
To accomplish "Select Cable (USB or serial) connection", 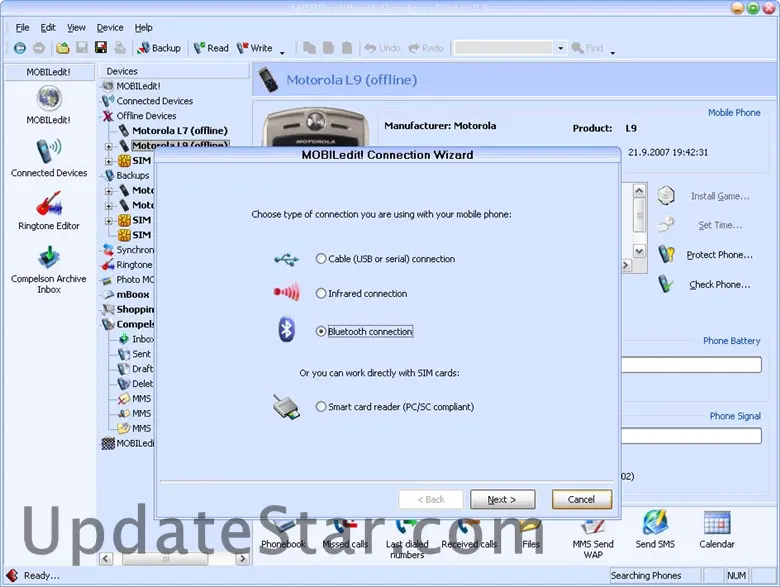I will point(321,259).
